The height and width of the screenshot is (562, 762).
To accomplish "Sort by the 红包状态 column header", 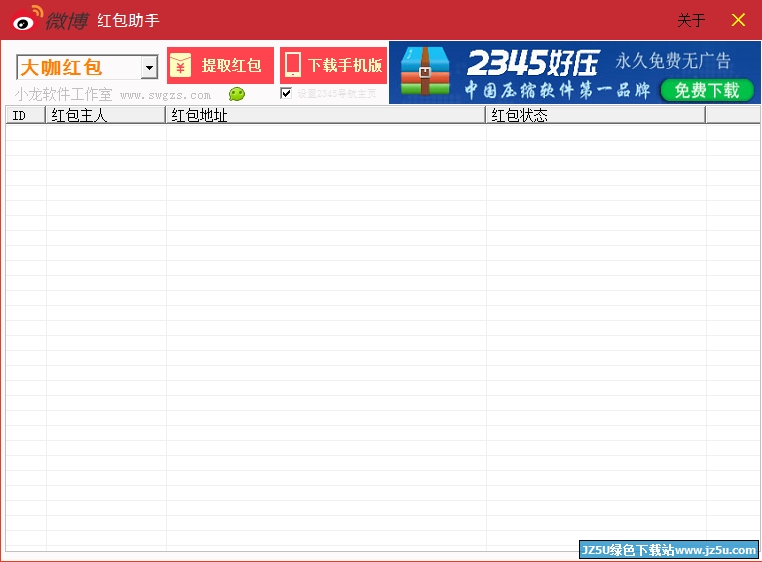I will (596, 115).
